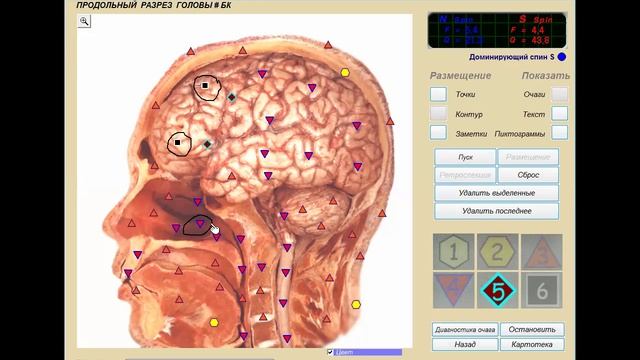
Task: Click upper teal diamond marker on the brain
Action: 232,97
